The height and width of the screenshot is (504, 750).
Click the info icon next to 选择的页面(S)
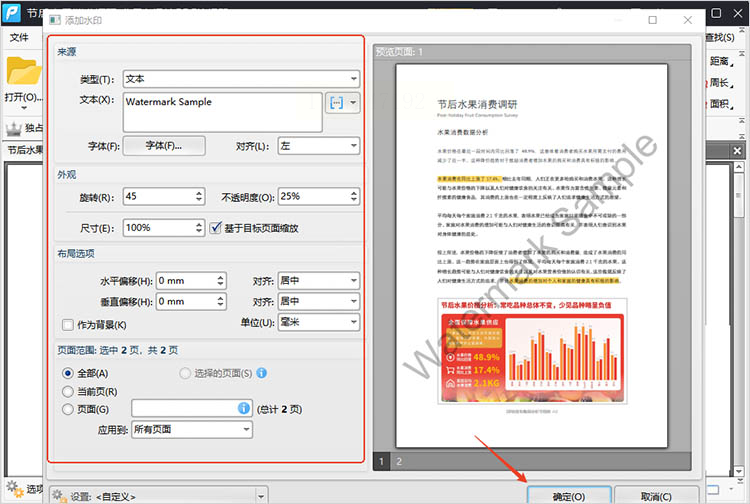262,373
